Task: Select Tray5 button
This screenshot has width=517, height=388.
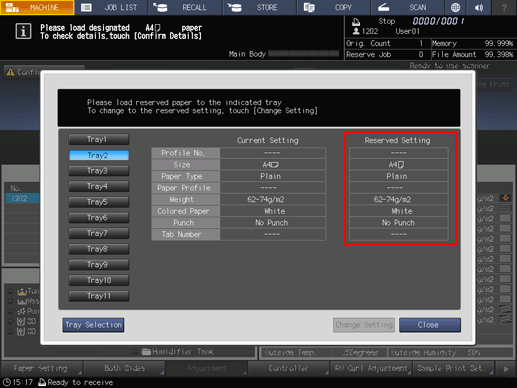Action: point(99,202)
